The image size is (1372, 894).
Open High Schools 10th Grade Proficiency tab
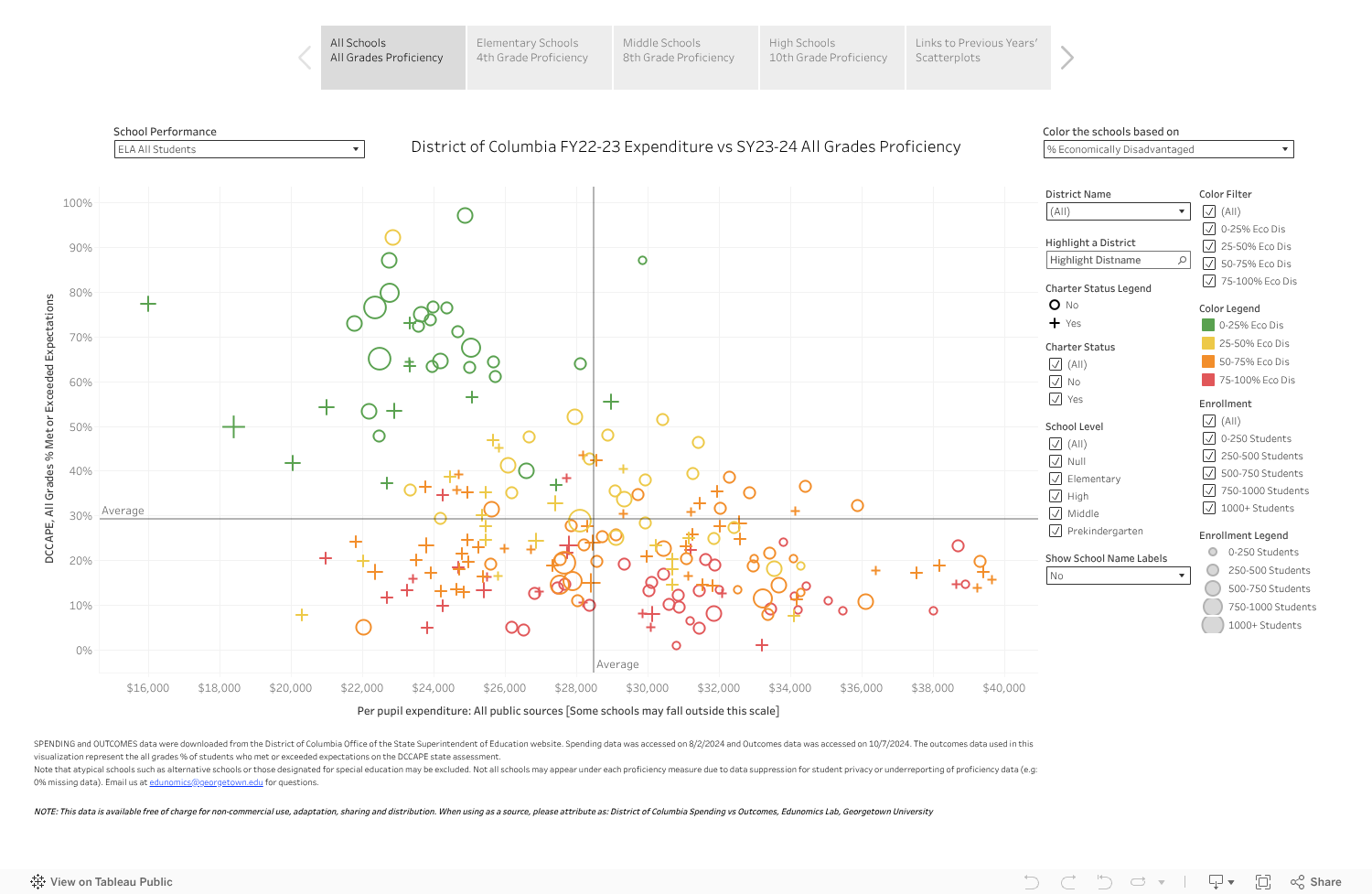pyautogui.click(x=831, y=58)
